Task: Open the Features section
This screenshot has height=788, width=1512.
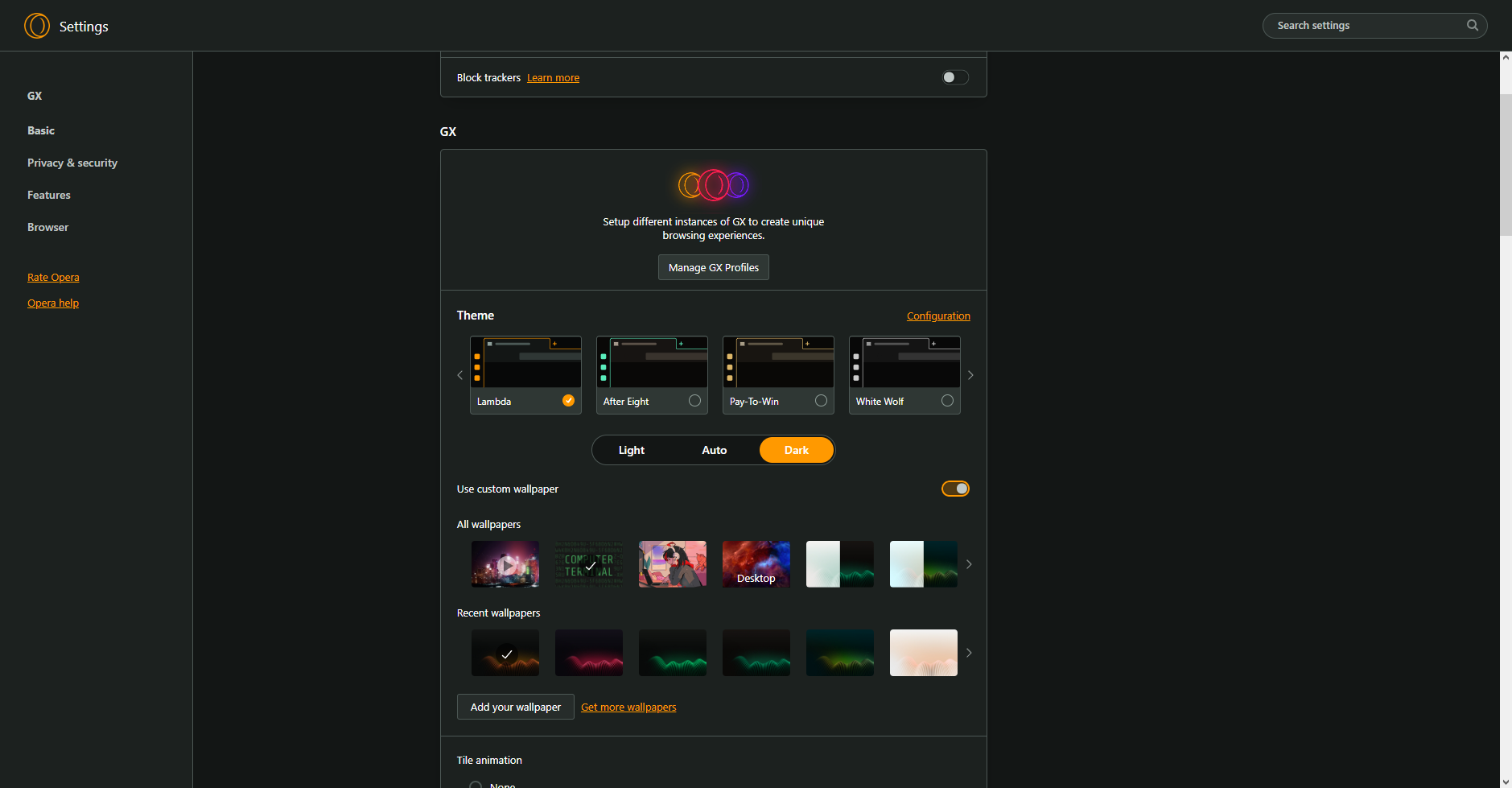Action: (49, 195)
